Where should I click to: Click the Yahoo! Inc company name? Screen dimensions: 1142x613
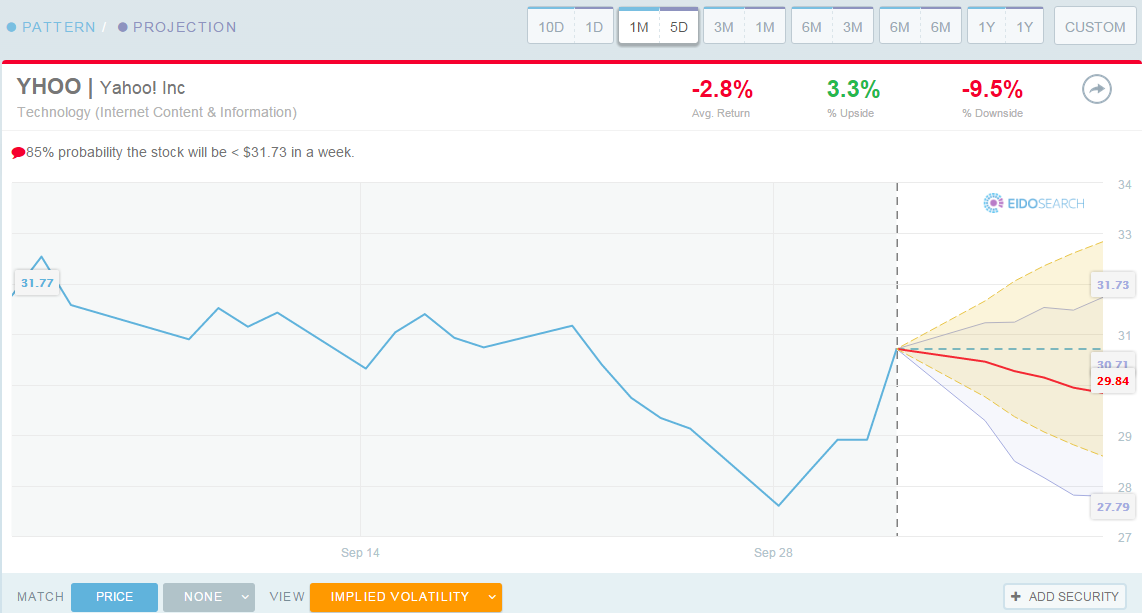pyautogui.click(x=143, y=88)
